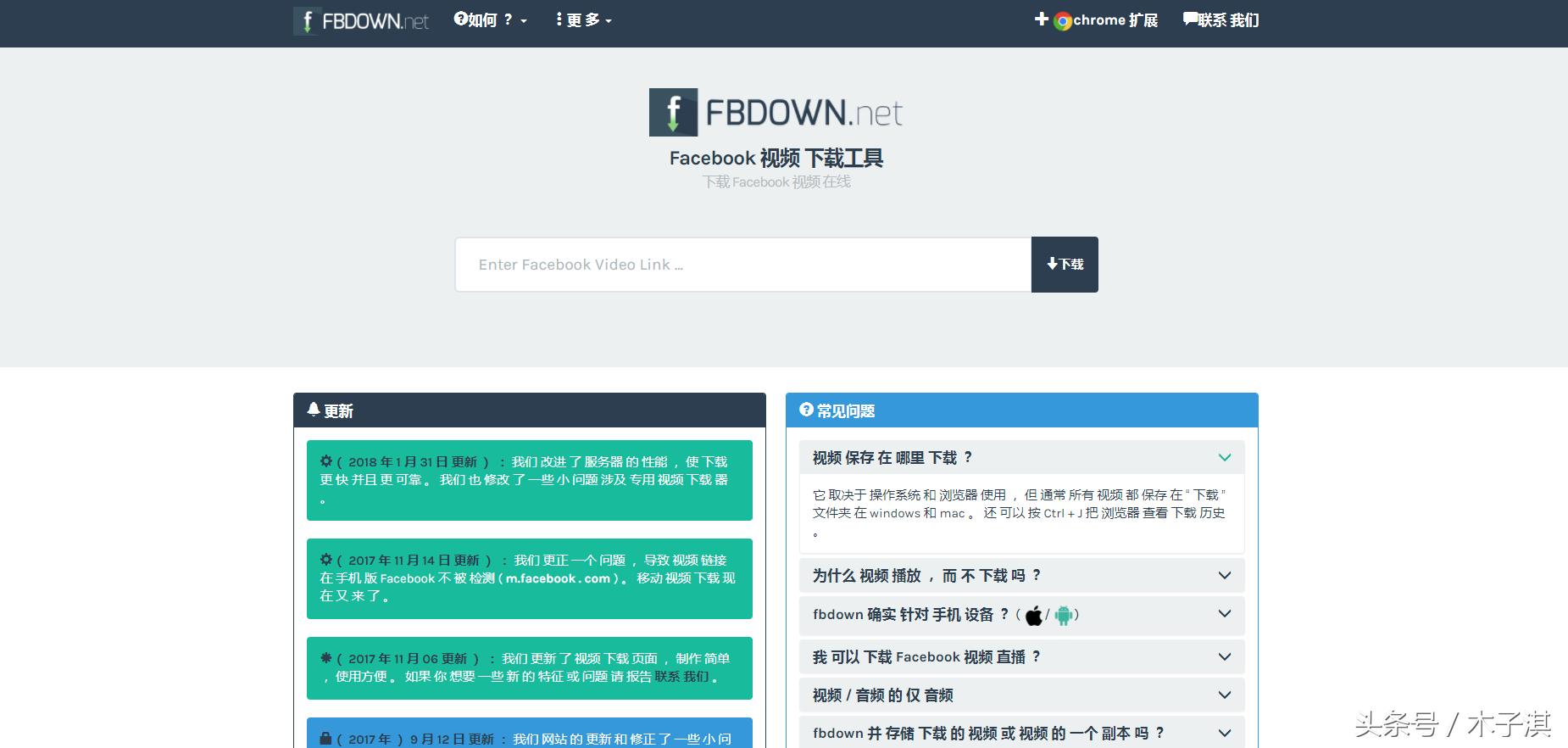Click the Facebook 视频下载工具 heading
Viewport: 1568px width, 748px height.
tap(776, 158)
